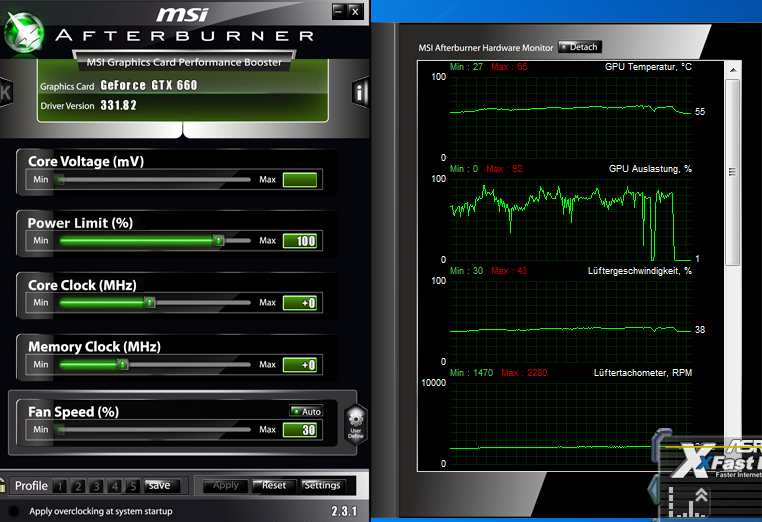Toggle Auto fan speed control
The image size is (762, 522).
tap(306, 411)
